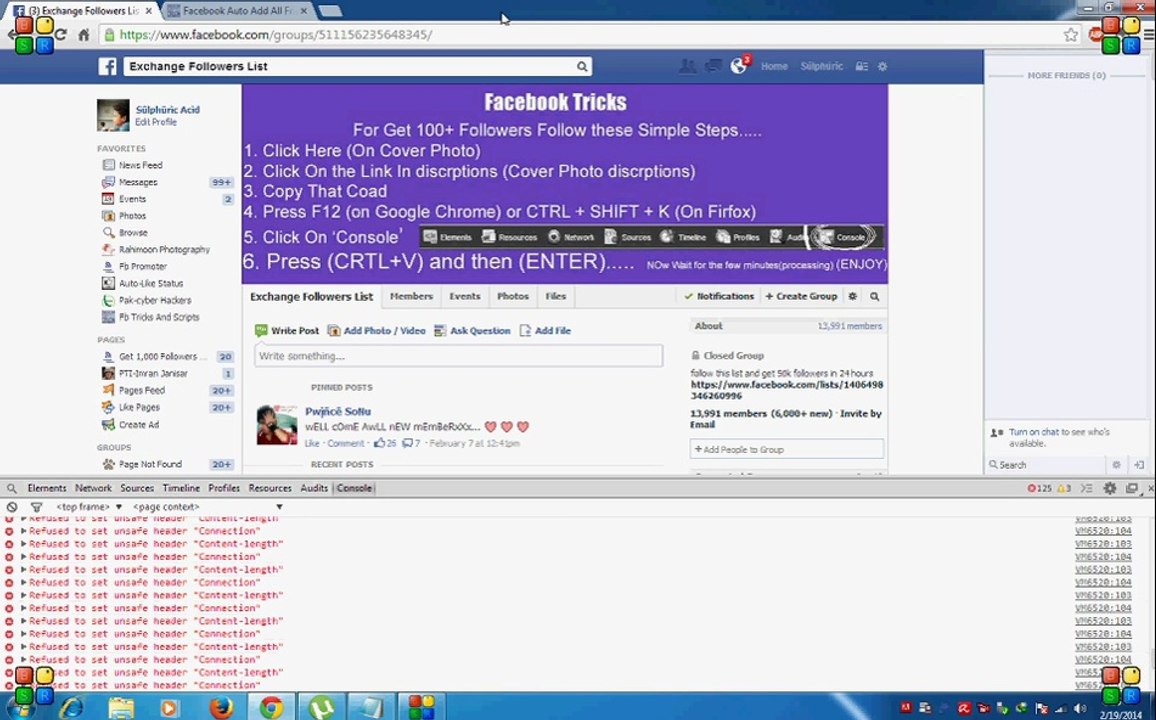Toggle Notifications checkmark for group

click(719, 296)
